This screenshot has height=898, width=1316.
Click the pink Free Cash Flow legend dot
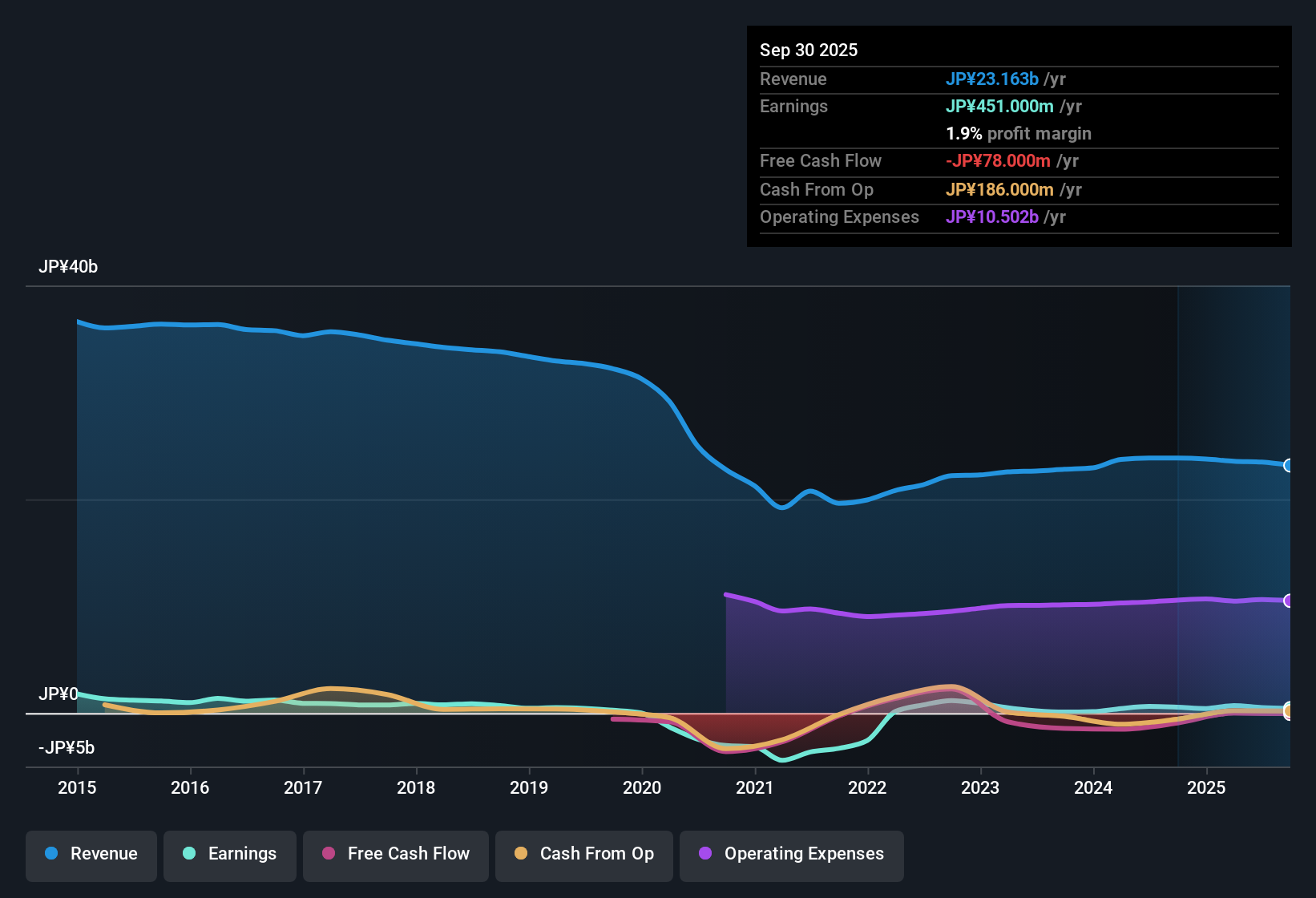[329, 854]
